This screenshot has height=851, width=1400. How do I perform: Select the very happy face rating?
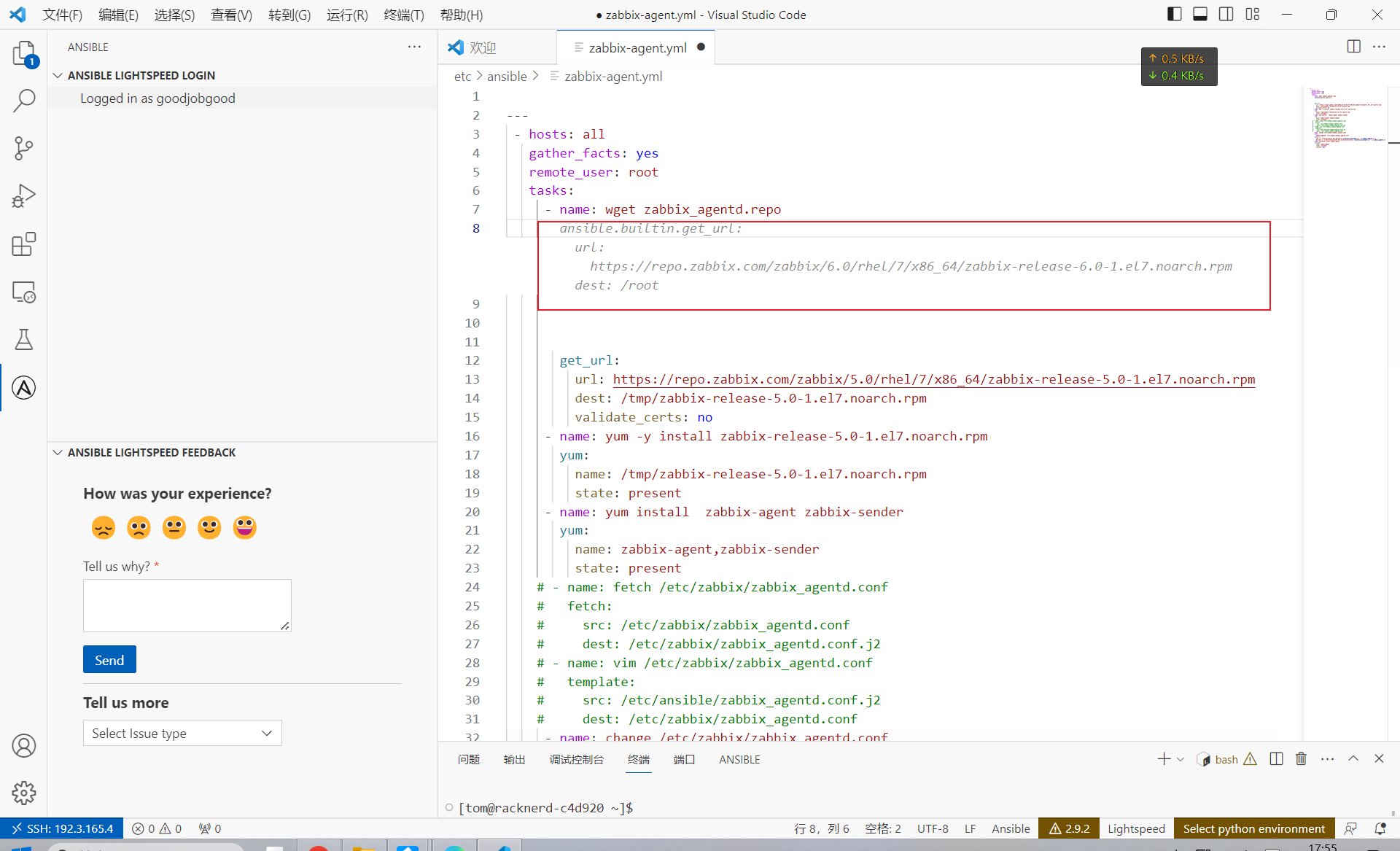[245, 527]
